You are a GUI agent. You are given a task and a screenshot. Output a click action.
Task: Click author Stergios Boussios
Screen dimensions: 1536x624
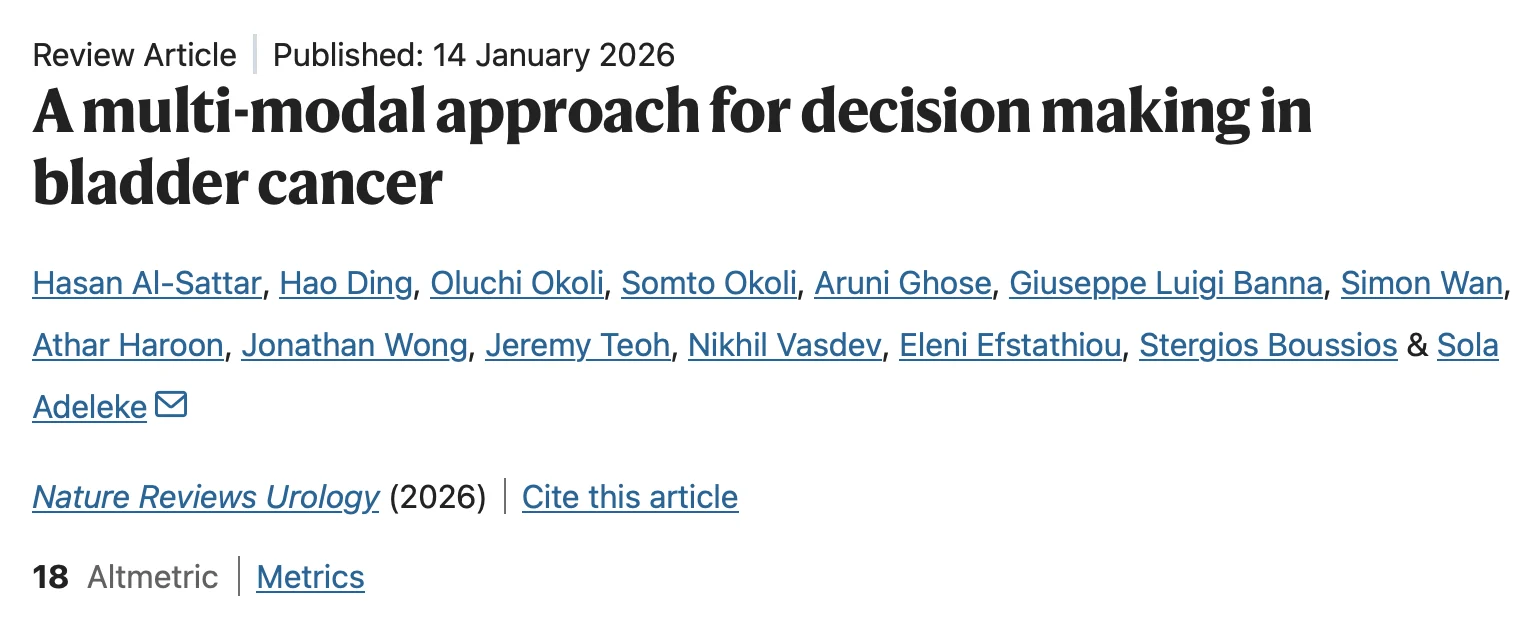[1268, 346]
